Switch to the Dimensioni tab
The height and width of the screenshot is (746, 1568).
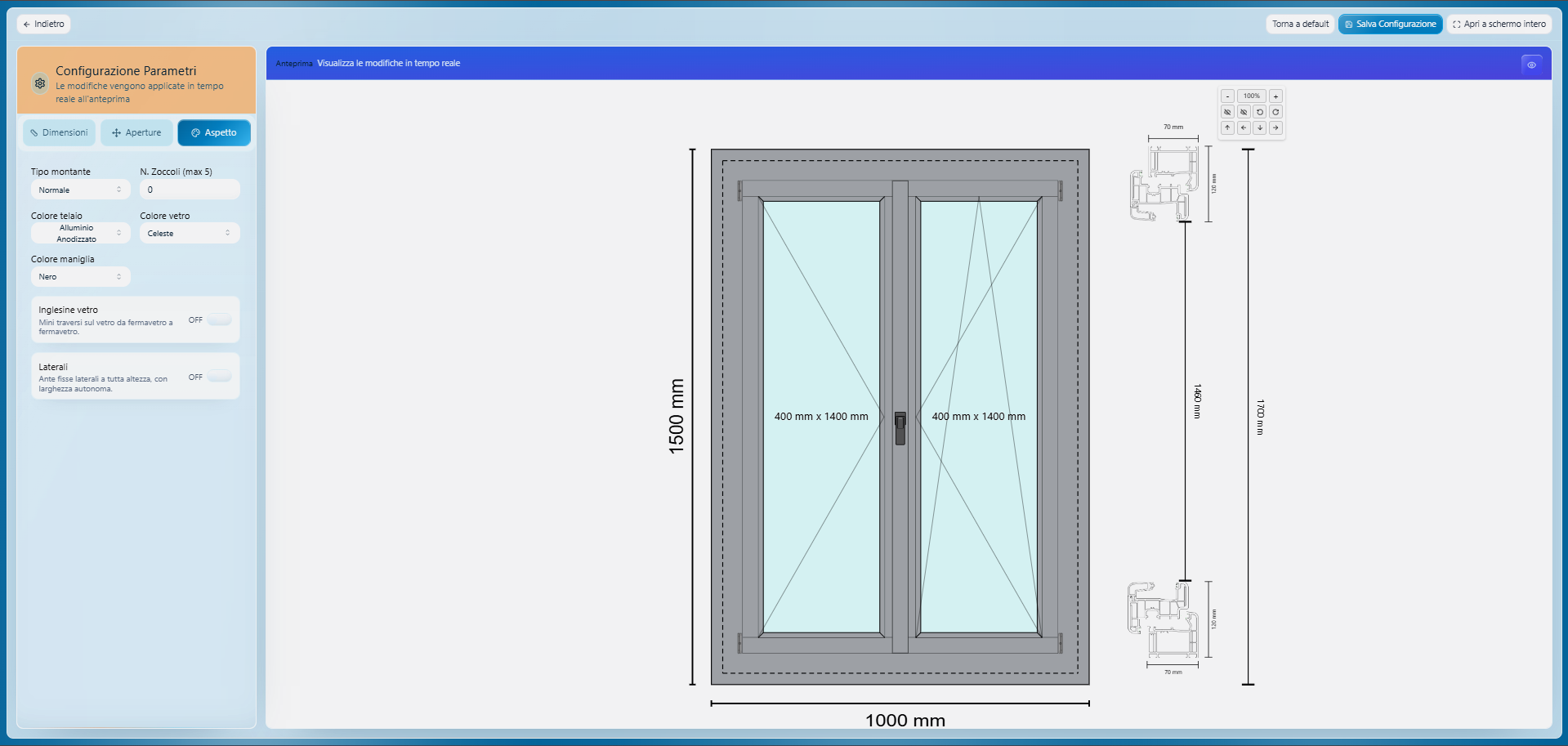(59, 132)
